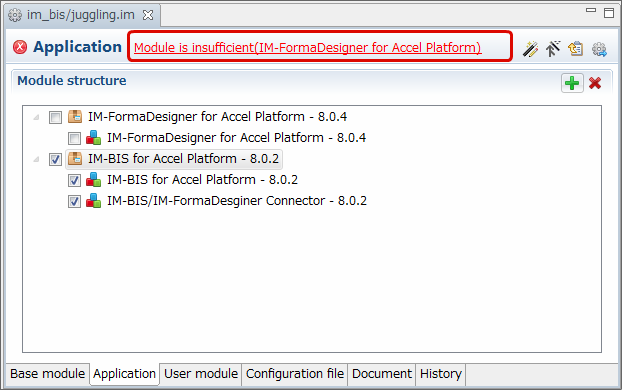
Task: Collapse the IM-BIS for Accel Platform tree node
Action: pyautogui.click(x=36, y=159)
